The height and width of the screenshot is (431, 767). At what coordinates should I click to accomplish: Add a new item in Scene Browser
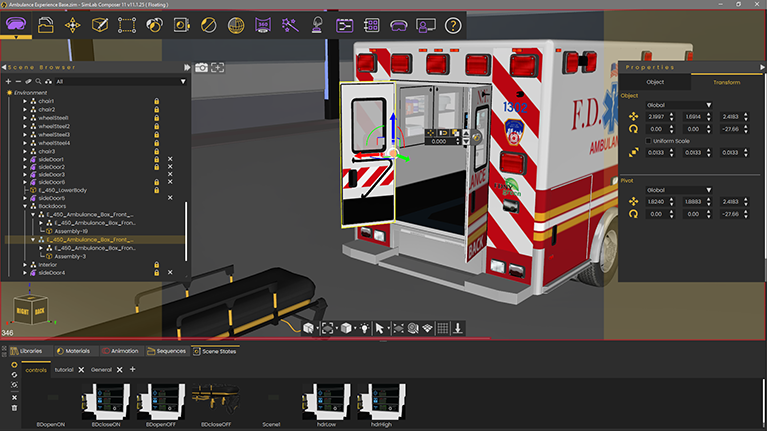coord(8,81)
